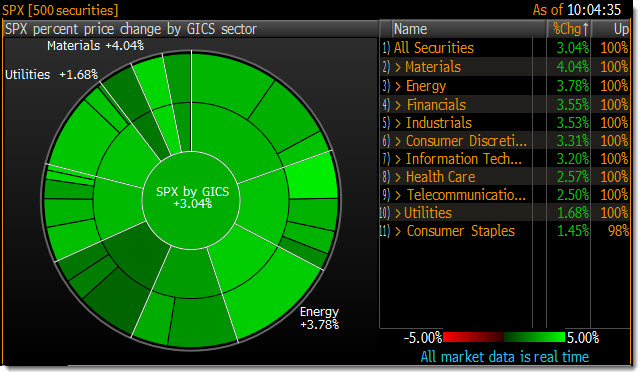The width and height of the screenshot is (643, 376).
Task: Select the All Securities row
Action: tap(505, 48)
